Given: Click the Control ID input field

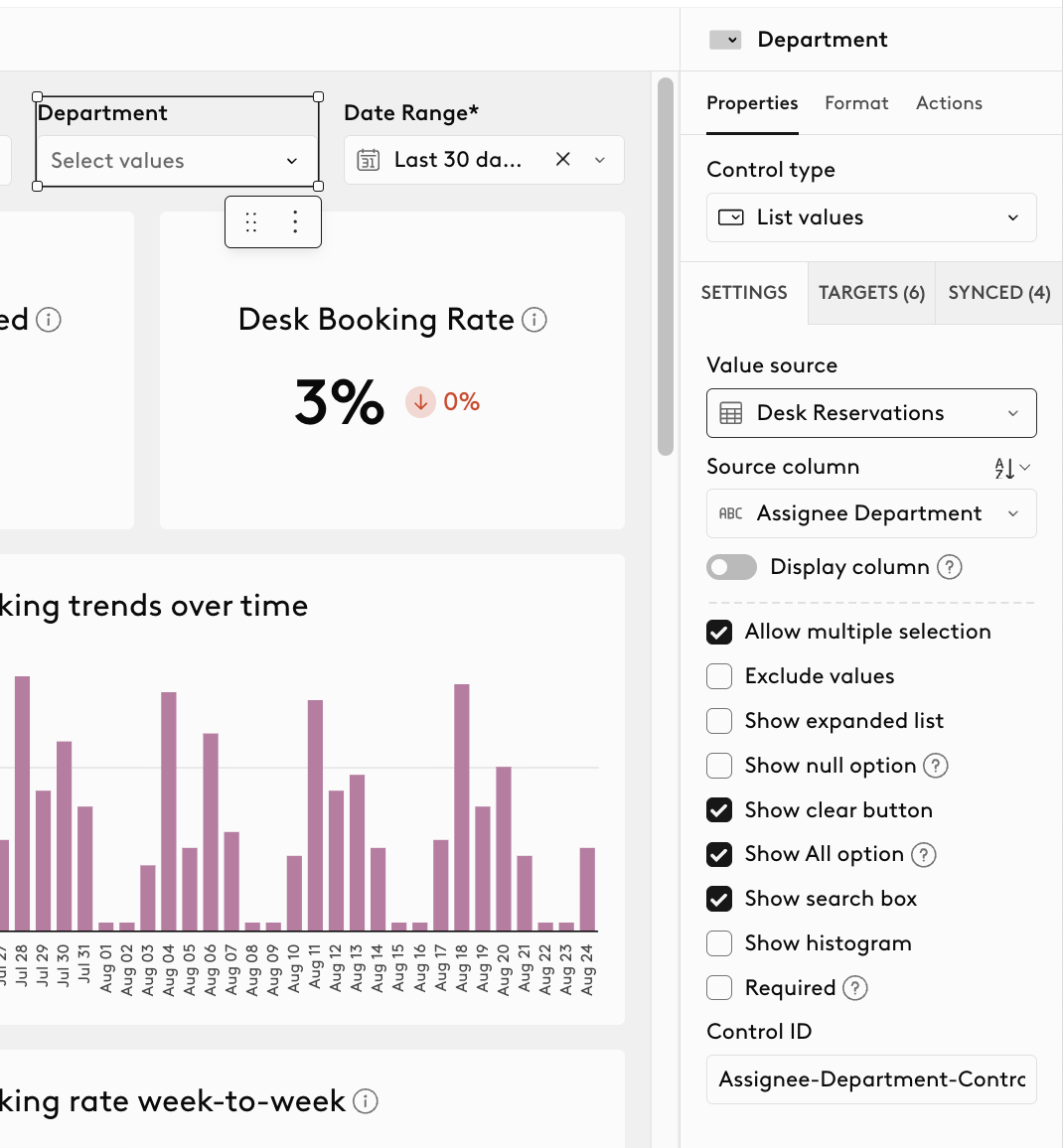Looking at the screenshot, I should [871, 1079].
